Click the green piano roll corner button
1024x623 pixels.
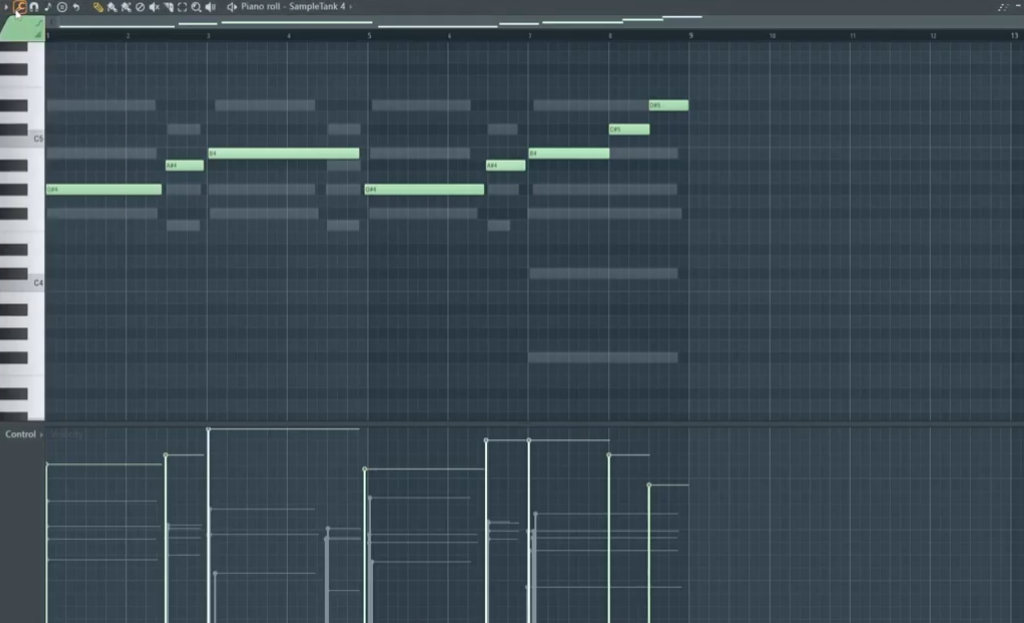click(x=22, y=29)
